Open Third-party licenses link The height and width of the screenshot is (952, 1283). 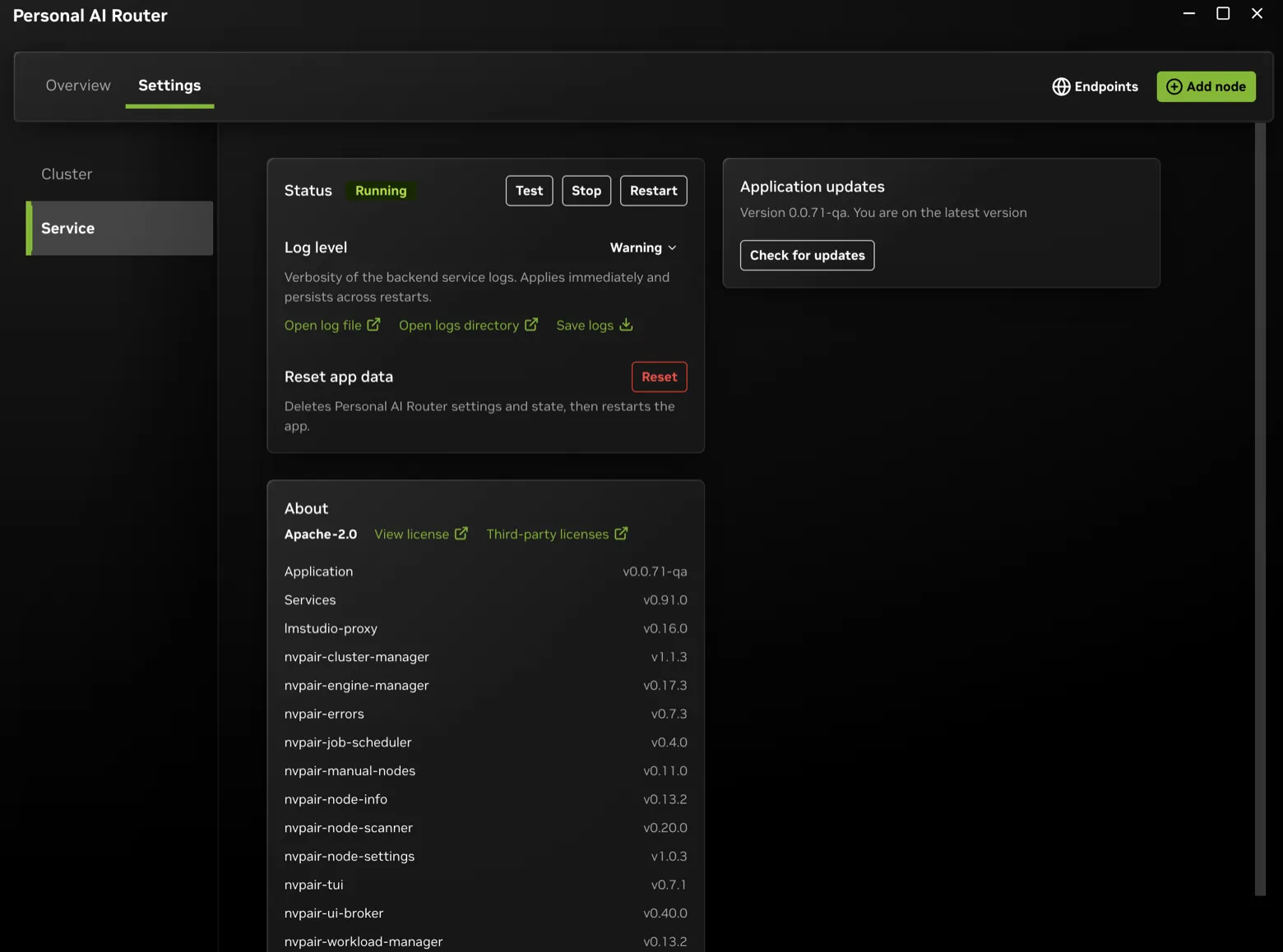557,534
